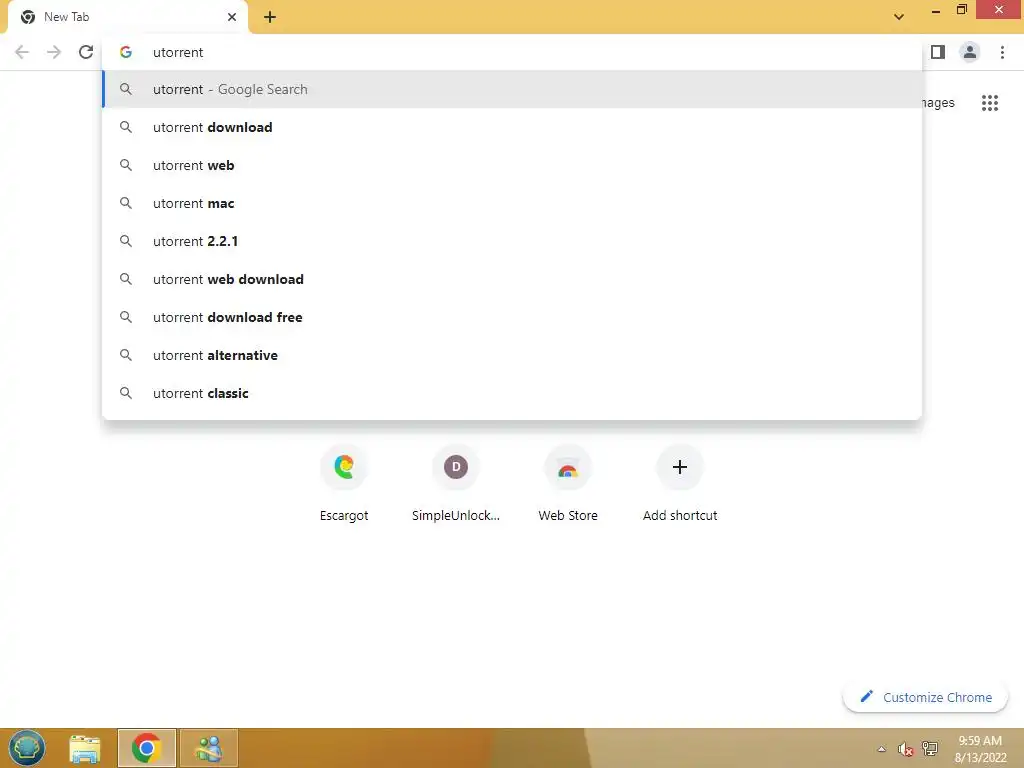Click the address bar containing utorrent
1024x768 pixels.
pyautogui.click(x=512, y=52)
